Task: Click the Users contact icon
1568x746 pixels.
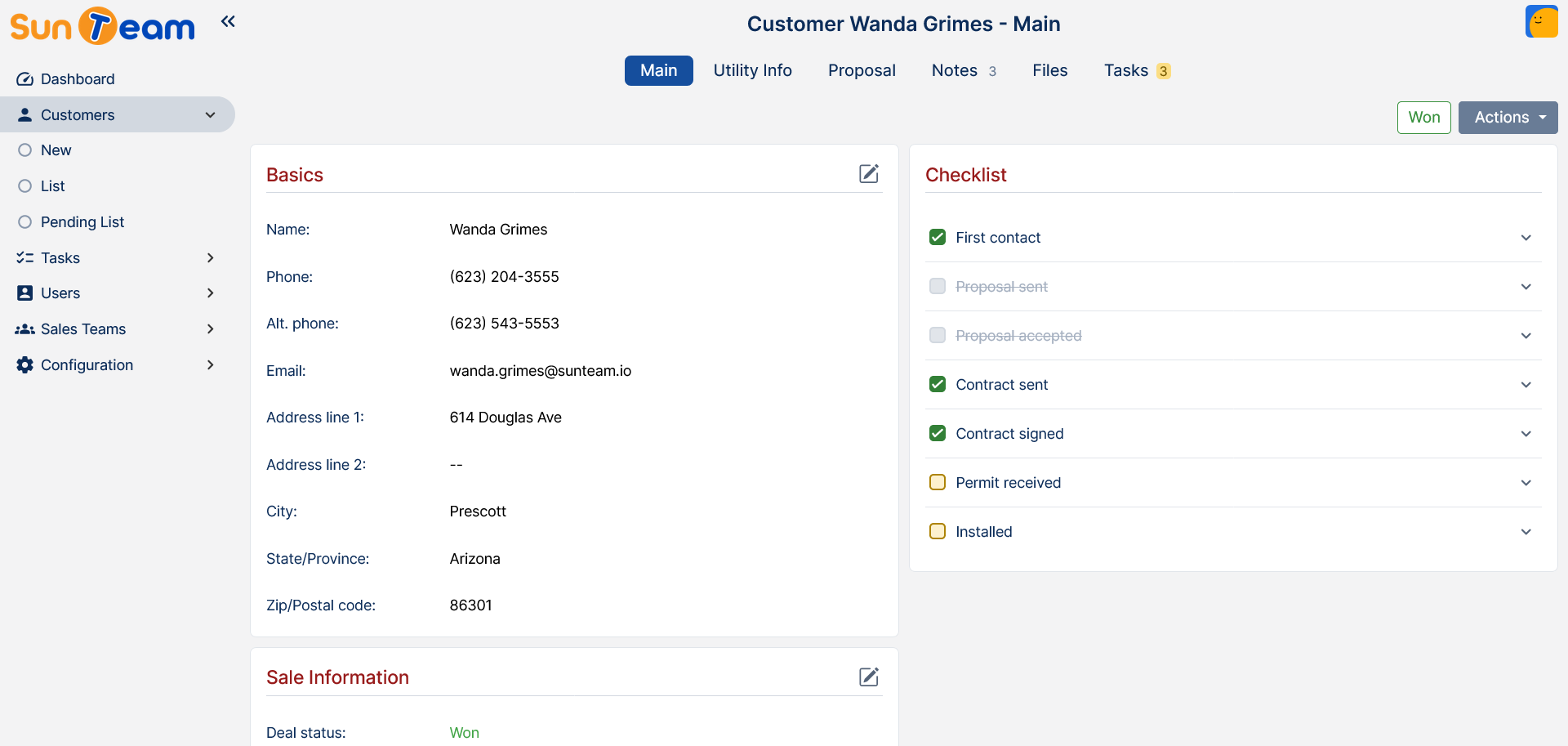Action: 24,293
